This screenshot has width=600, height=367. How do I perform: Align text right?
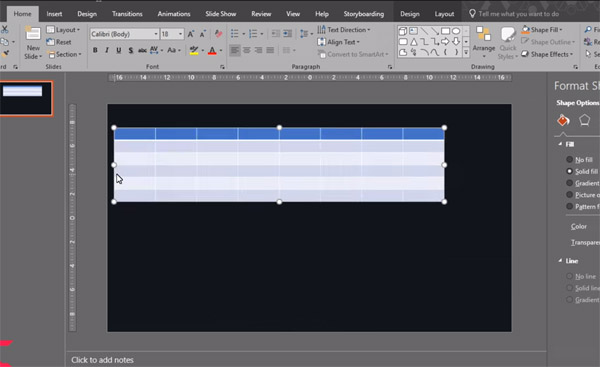click(x=259, y=50)
